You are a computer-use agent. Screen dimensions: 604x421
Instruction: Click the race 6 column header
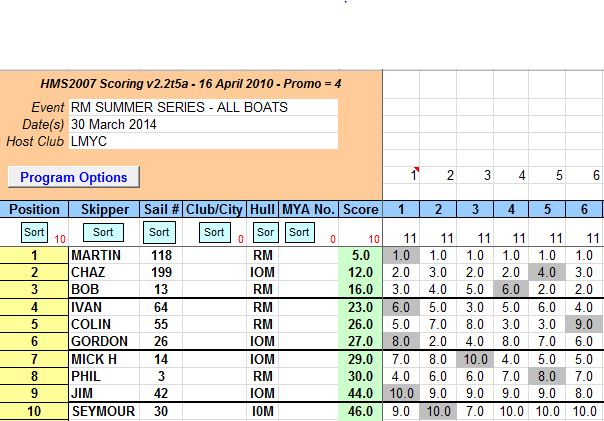pyautogui.click(x=585, y=209)
